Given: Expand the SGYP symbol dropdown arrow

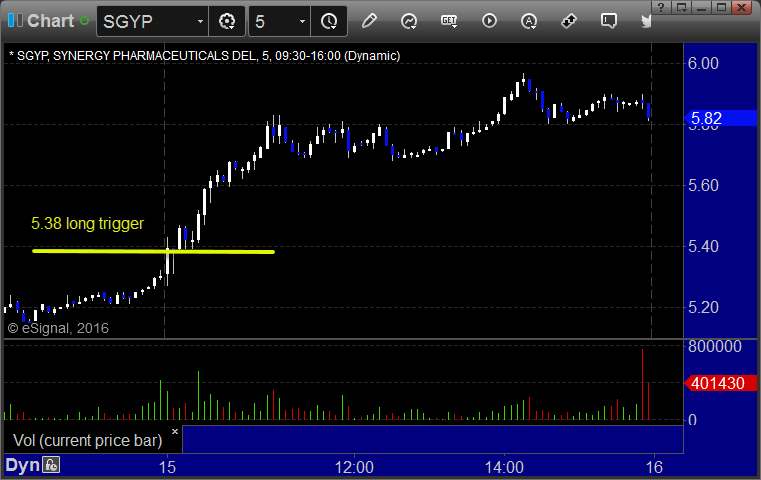Looking at the screenshot, I should [200, 21].
